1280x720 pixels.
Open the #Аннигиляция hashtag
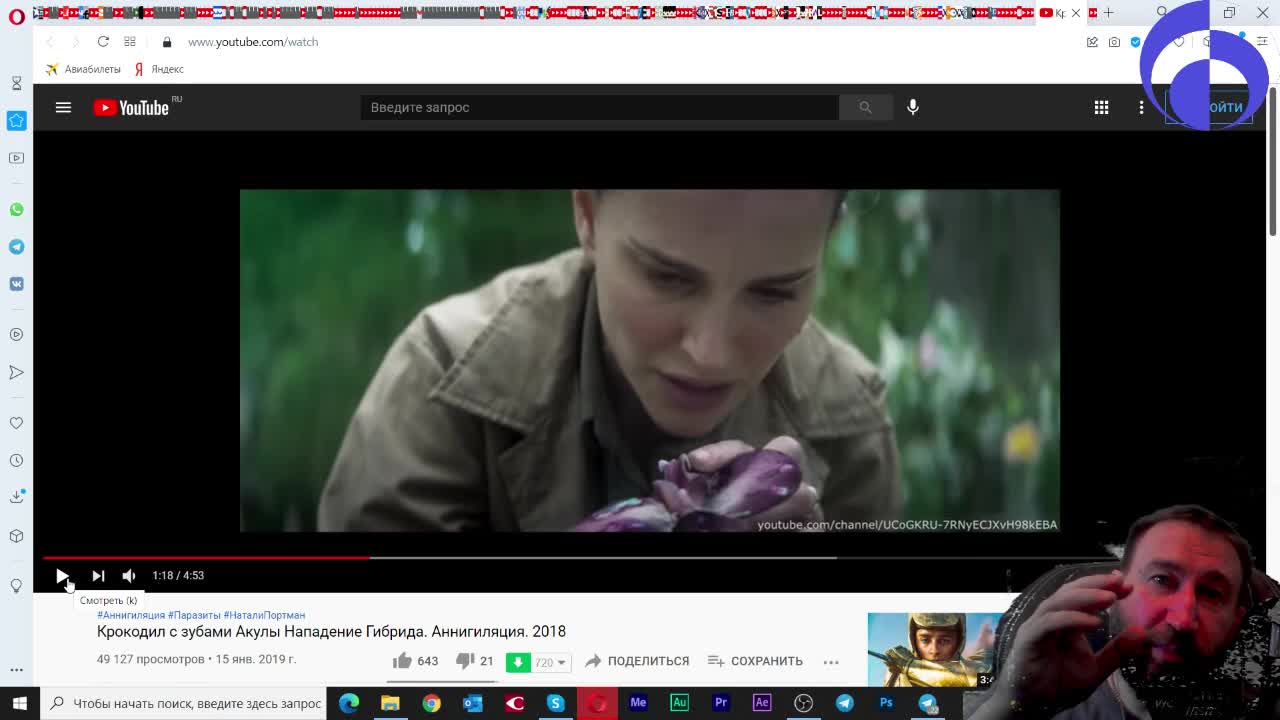(x=131, y=615)
